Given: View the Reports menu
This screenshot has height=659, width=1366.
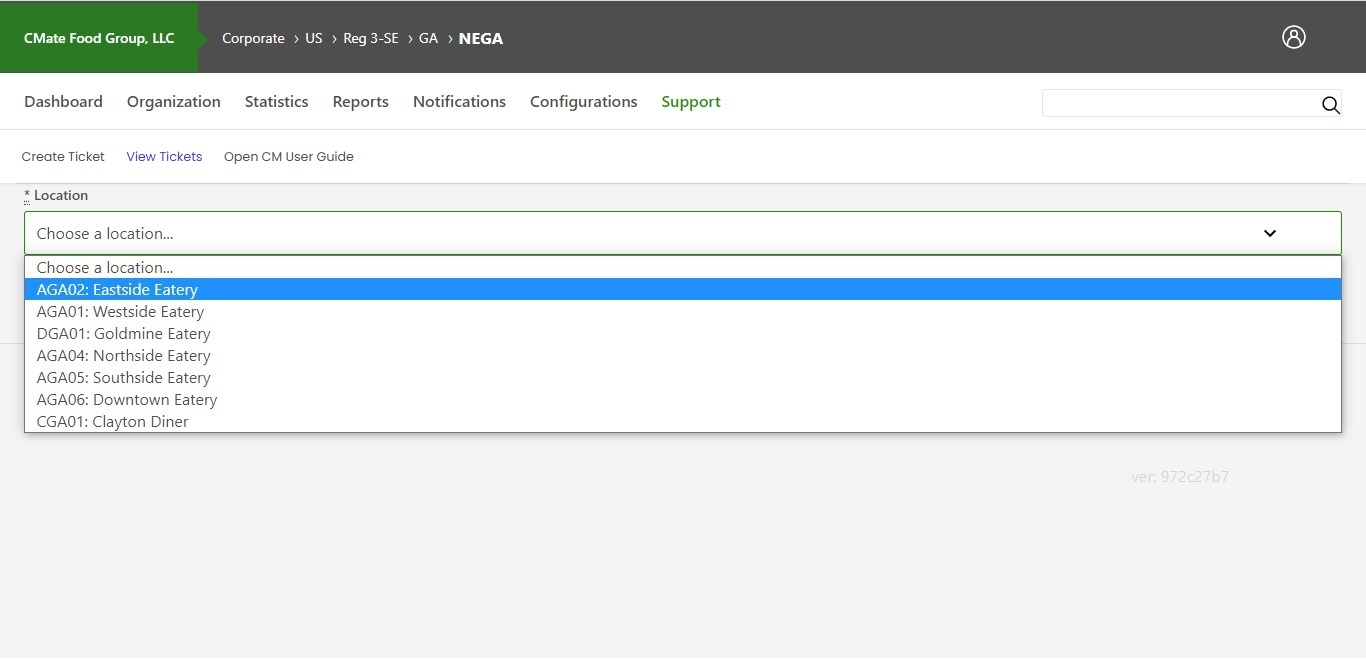Looking at the screenshot, I should 360,101.
